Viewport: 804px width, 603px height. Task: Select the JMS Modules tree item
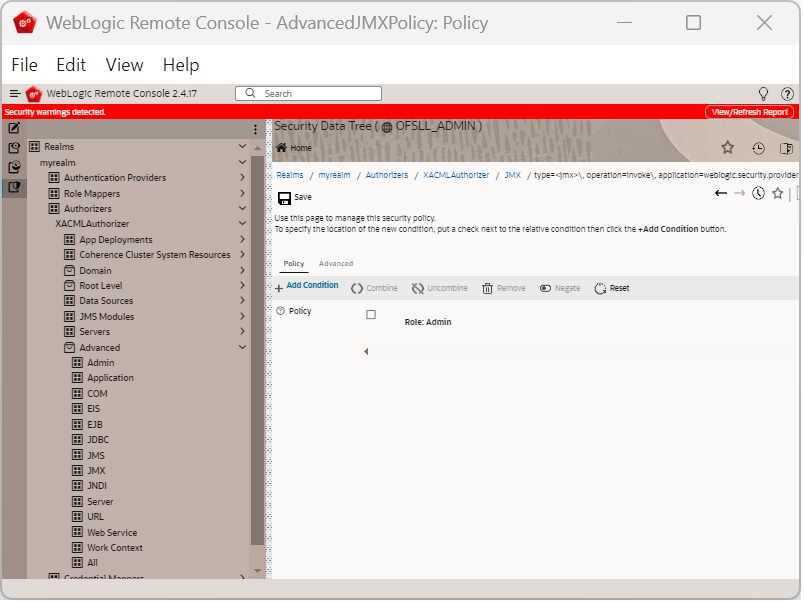(x=107, y=318)
